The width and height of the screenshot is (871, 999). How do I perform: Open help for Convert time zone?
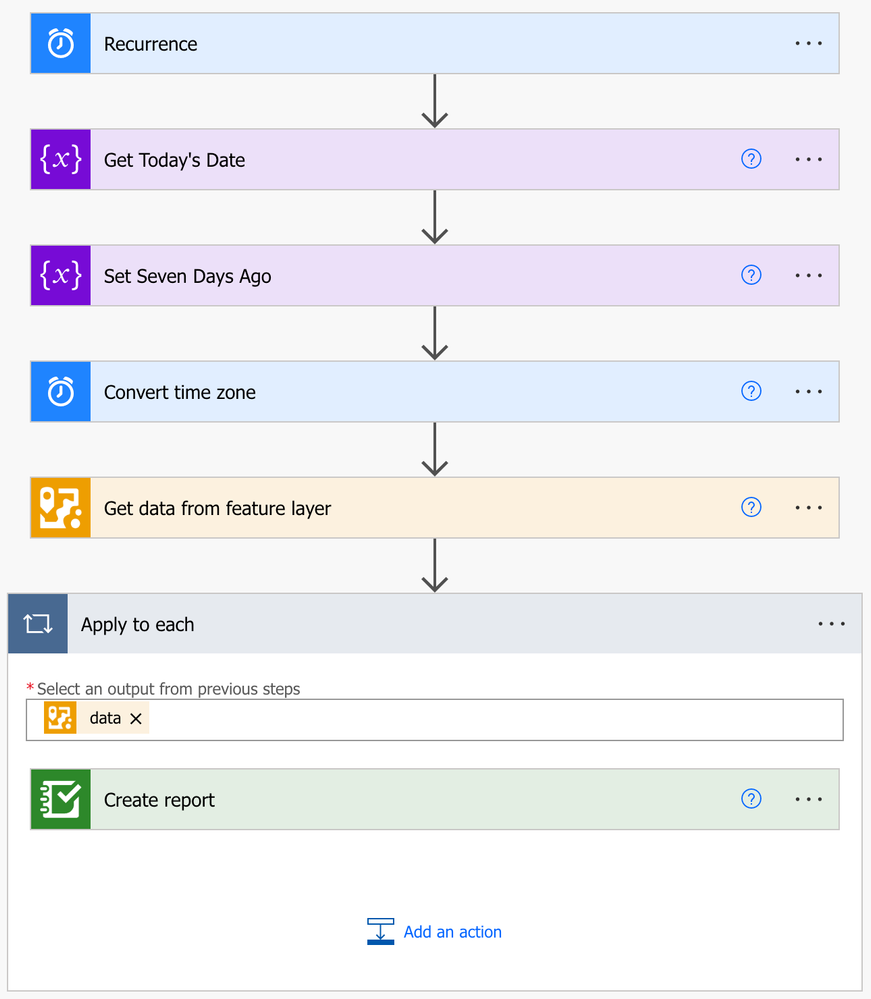(x=751, y=391)
